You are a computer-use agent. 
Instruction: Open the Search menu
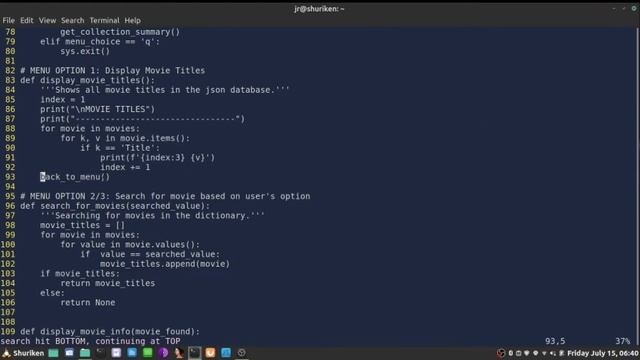tap(72, 20)
